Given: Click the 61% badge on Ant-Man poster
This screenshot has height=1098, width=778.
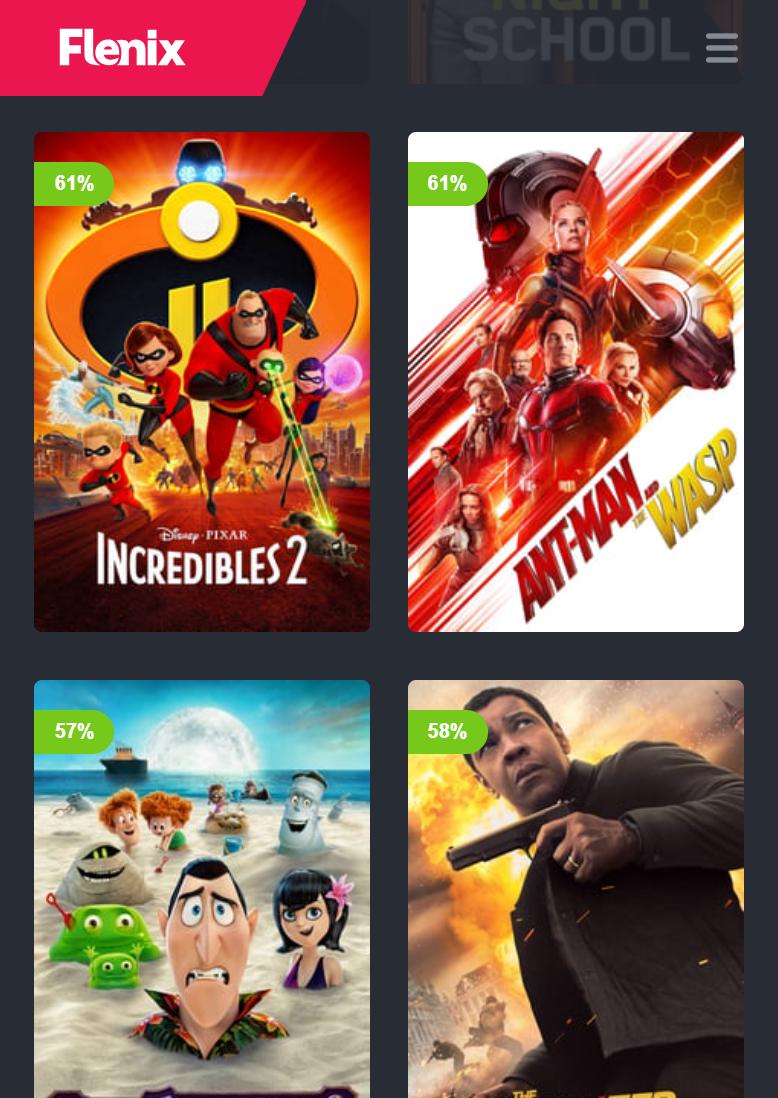Looking at the screenshot, I should [447, 183].
